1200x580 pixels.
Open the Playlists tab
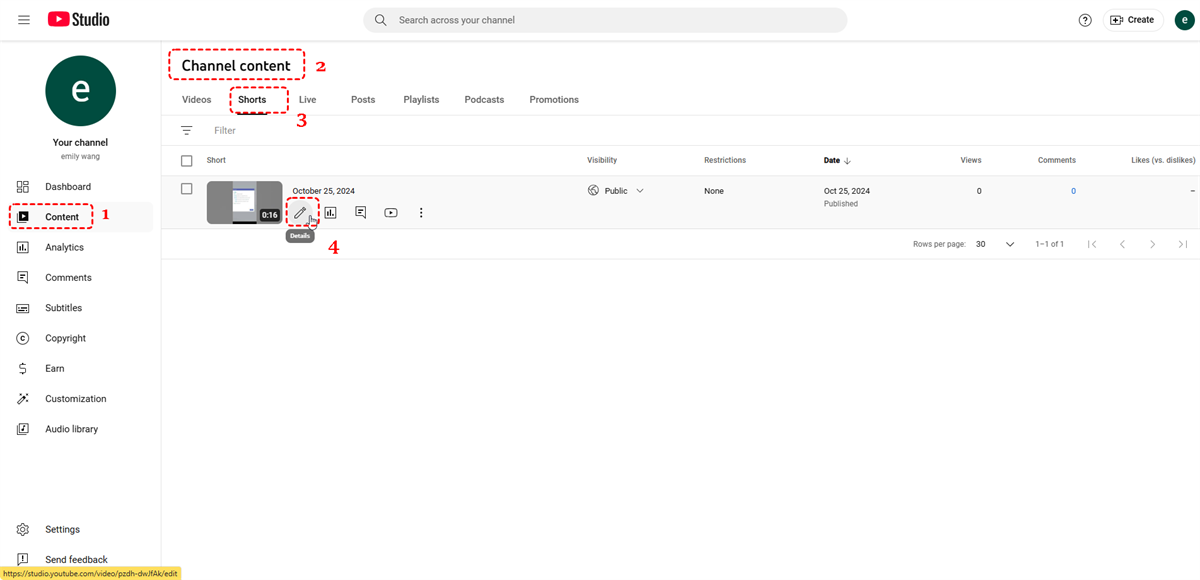tap(421, 100)
